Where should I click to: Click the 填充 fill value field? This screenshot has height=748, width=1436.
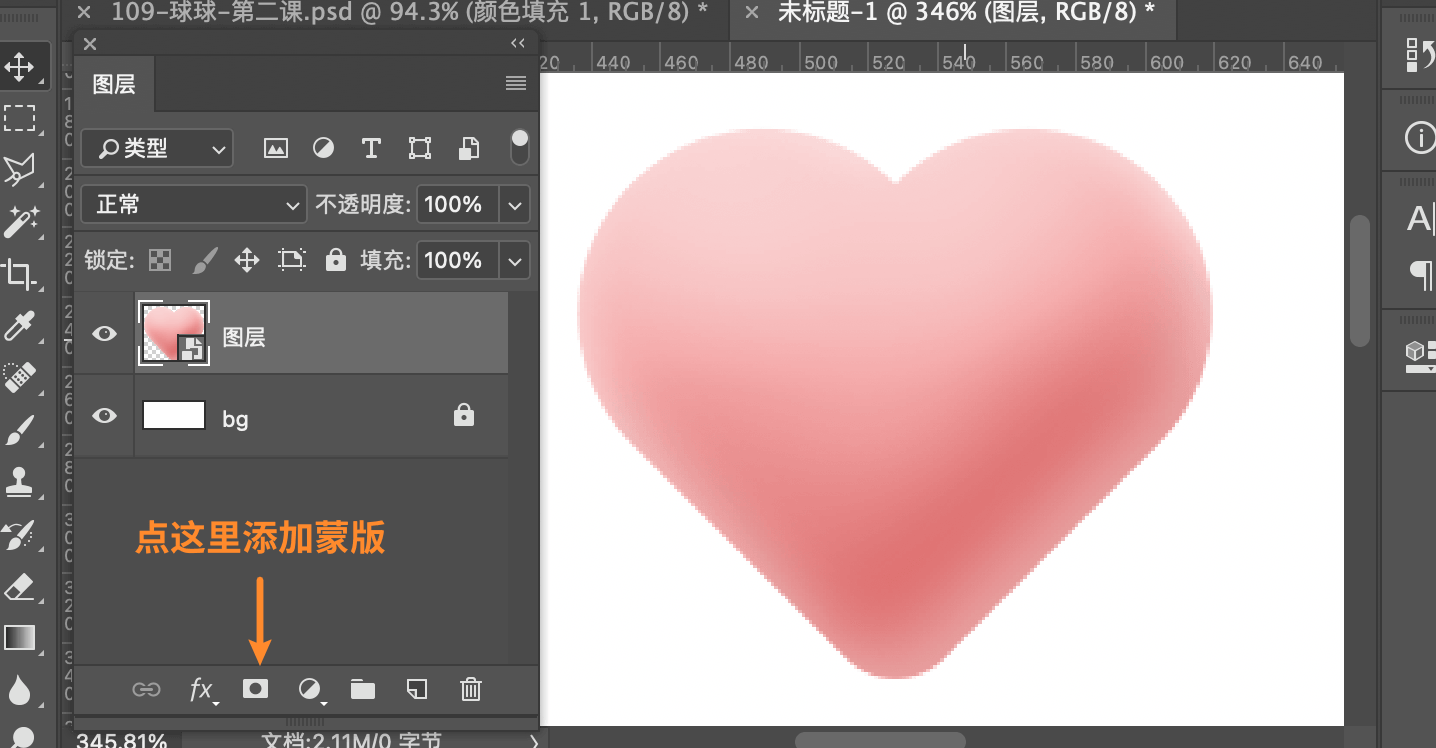pyautogui.click(x=453, y=261)
